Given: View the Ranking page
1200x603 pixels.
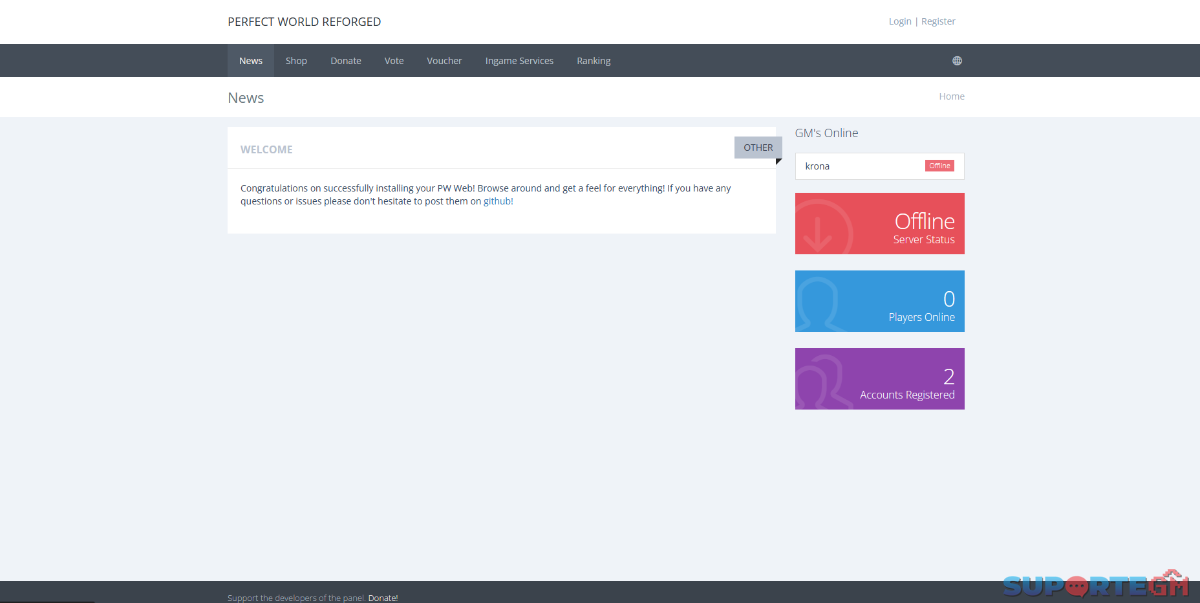Looking at the screenshot, I should [x=593, y=61].
